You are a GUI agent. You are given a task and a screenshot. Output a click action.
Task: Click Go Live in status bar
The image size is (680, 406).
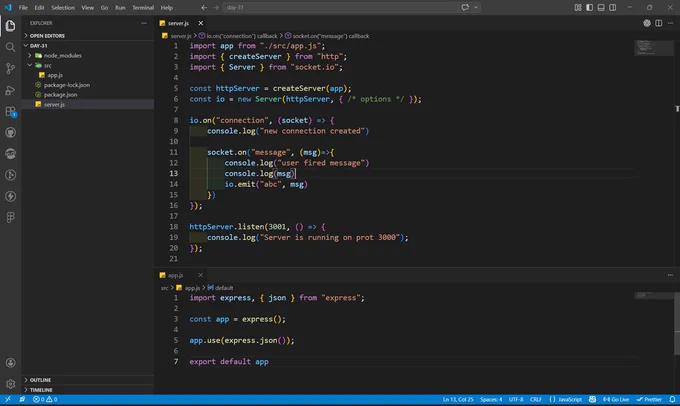click(616, 399)
